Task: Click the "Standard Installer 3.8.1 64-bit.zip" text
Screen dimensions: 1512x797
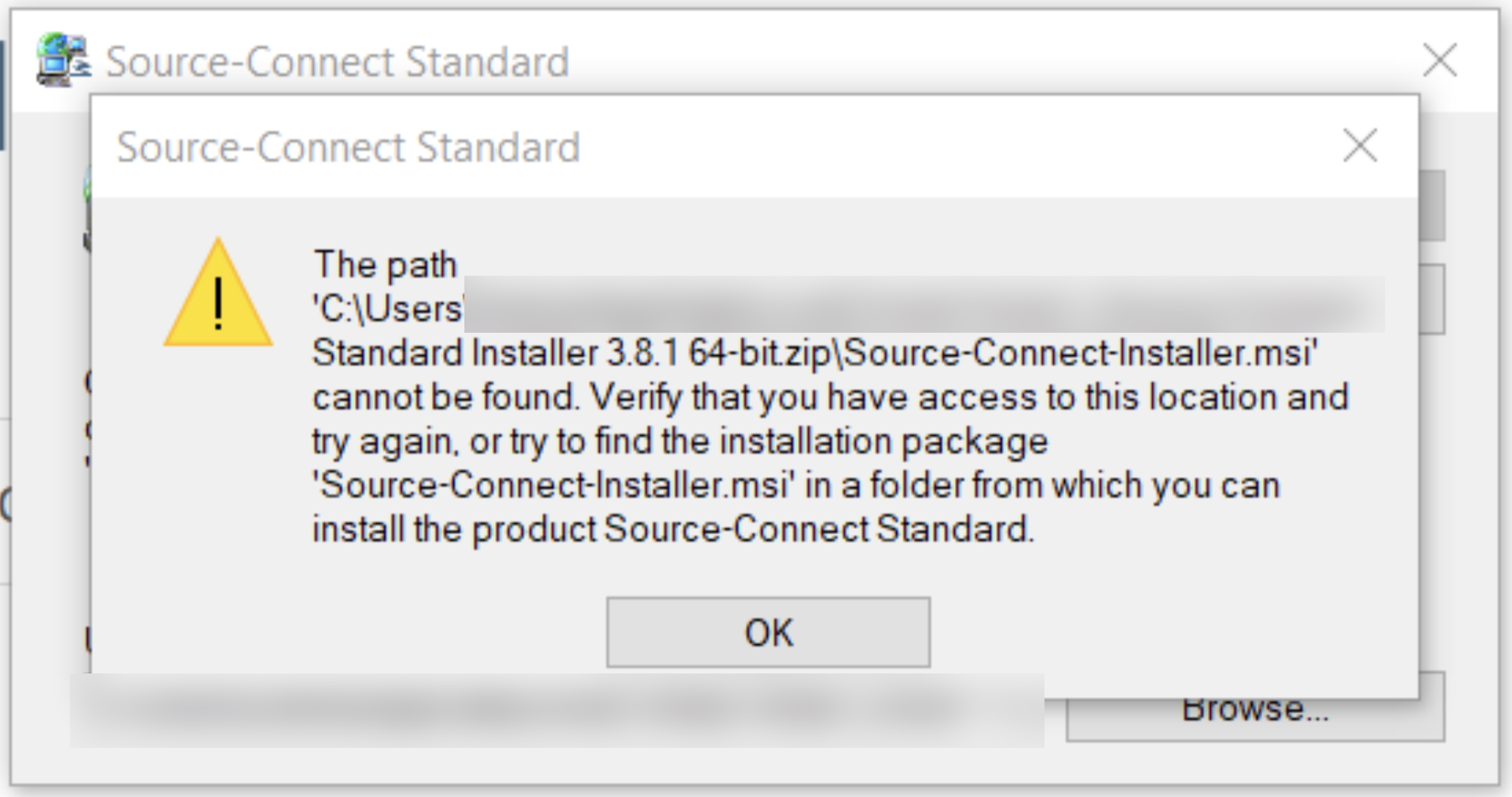Action: pos(571,353)
